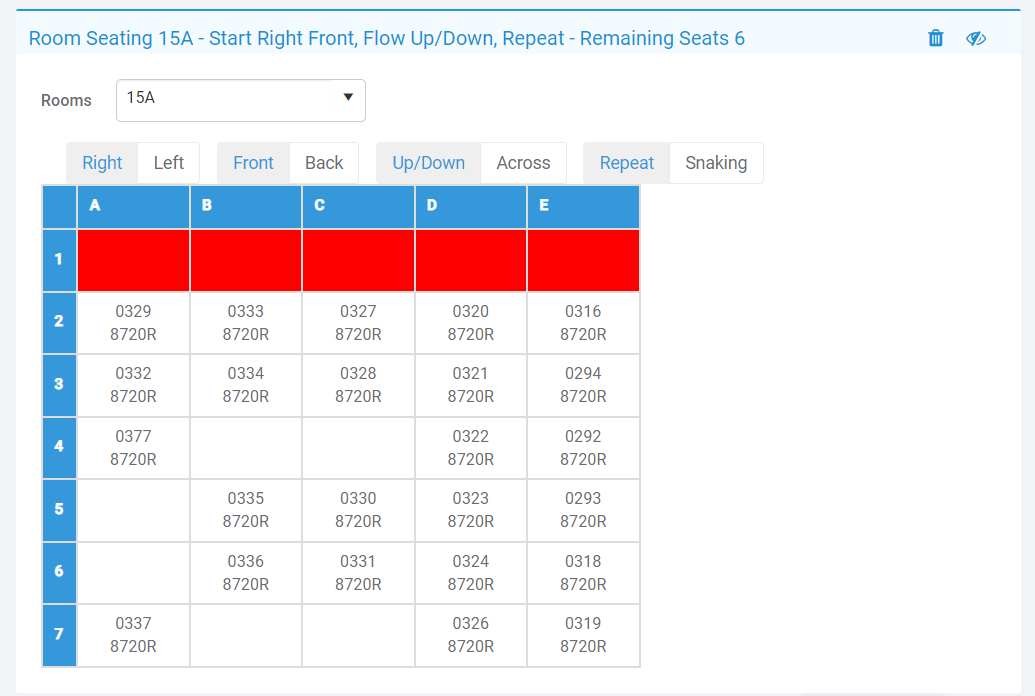
Task: Click the Room Seating 15A title
Action: (x=386, y=38)
